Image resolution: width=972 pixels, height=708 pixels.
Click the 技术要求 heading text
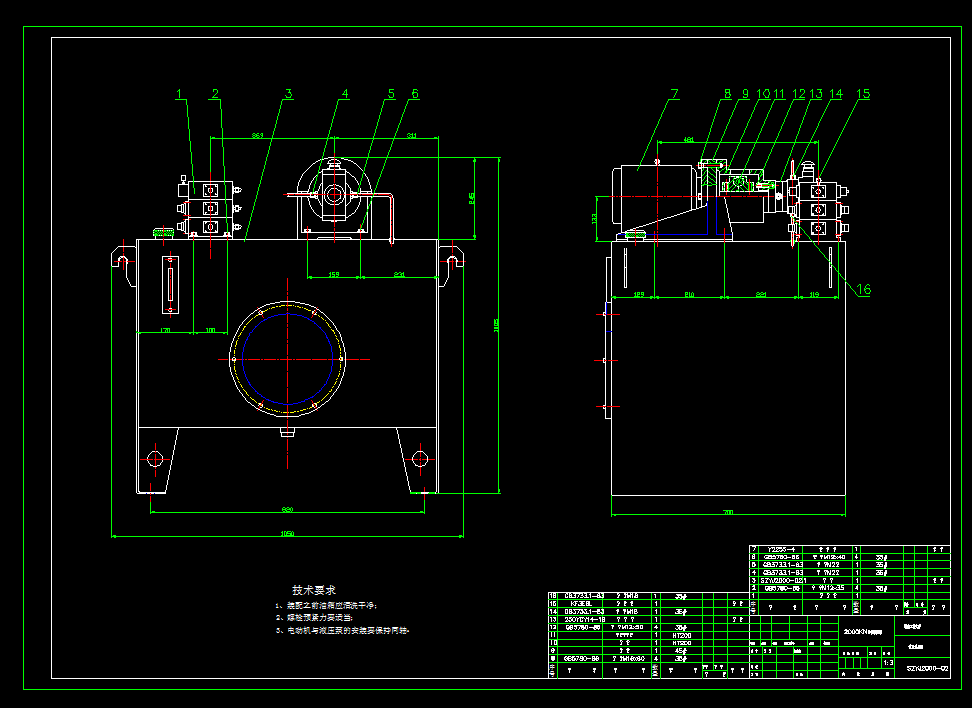[x=314, y=590]
